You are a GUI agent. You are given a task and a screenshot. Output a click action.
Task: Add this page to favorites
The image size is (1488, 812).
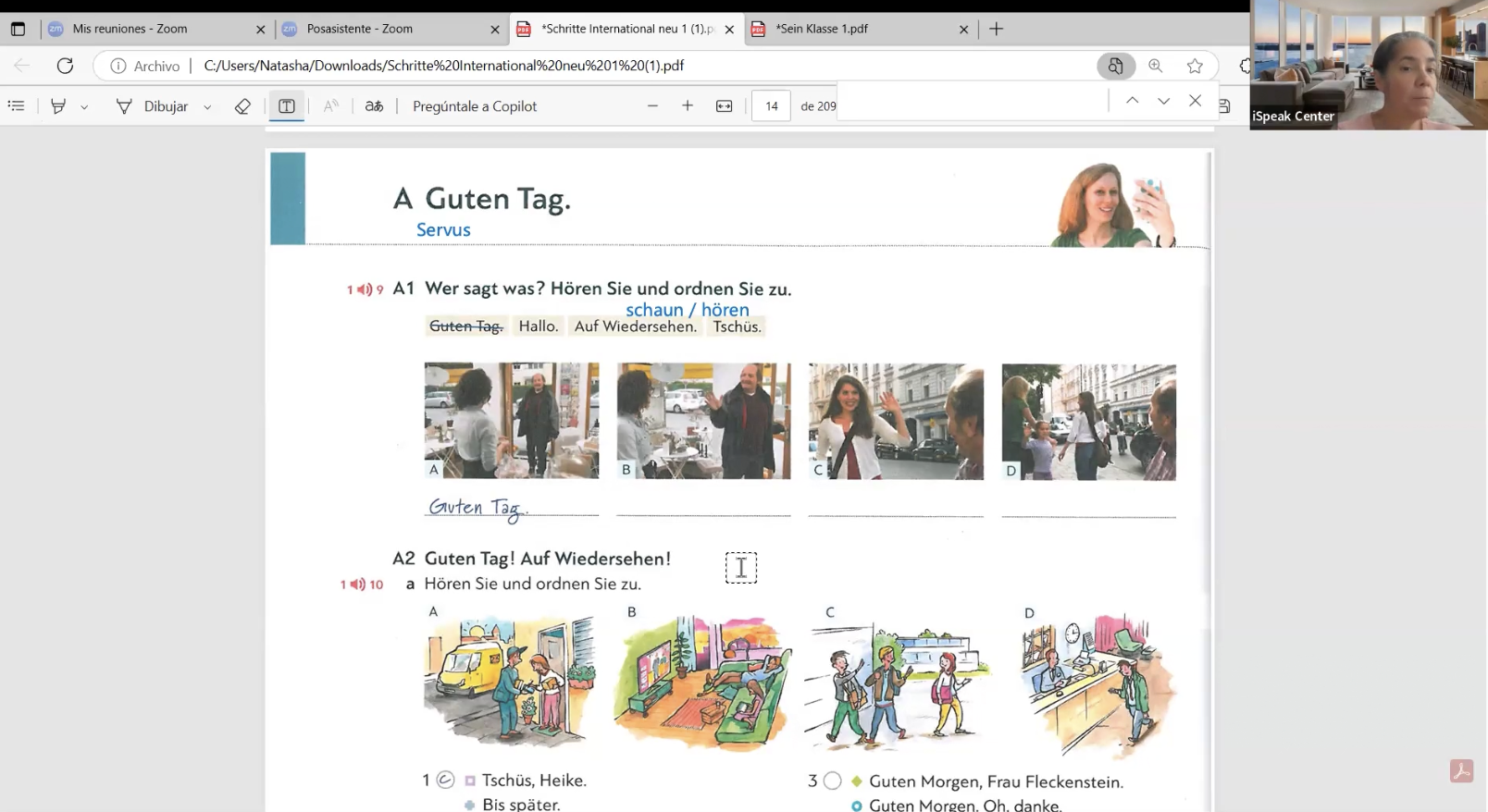[x=1195, y=66]
